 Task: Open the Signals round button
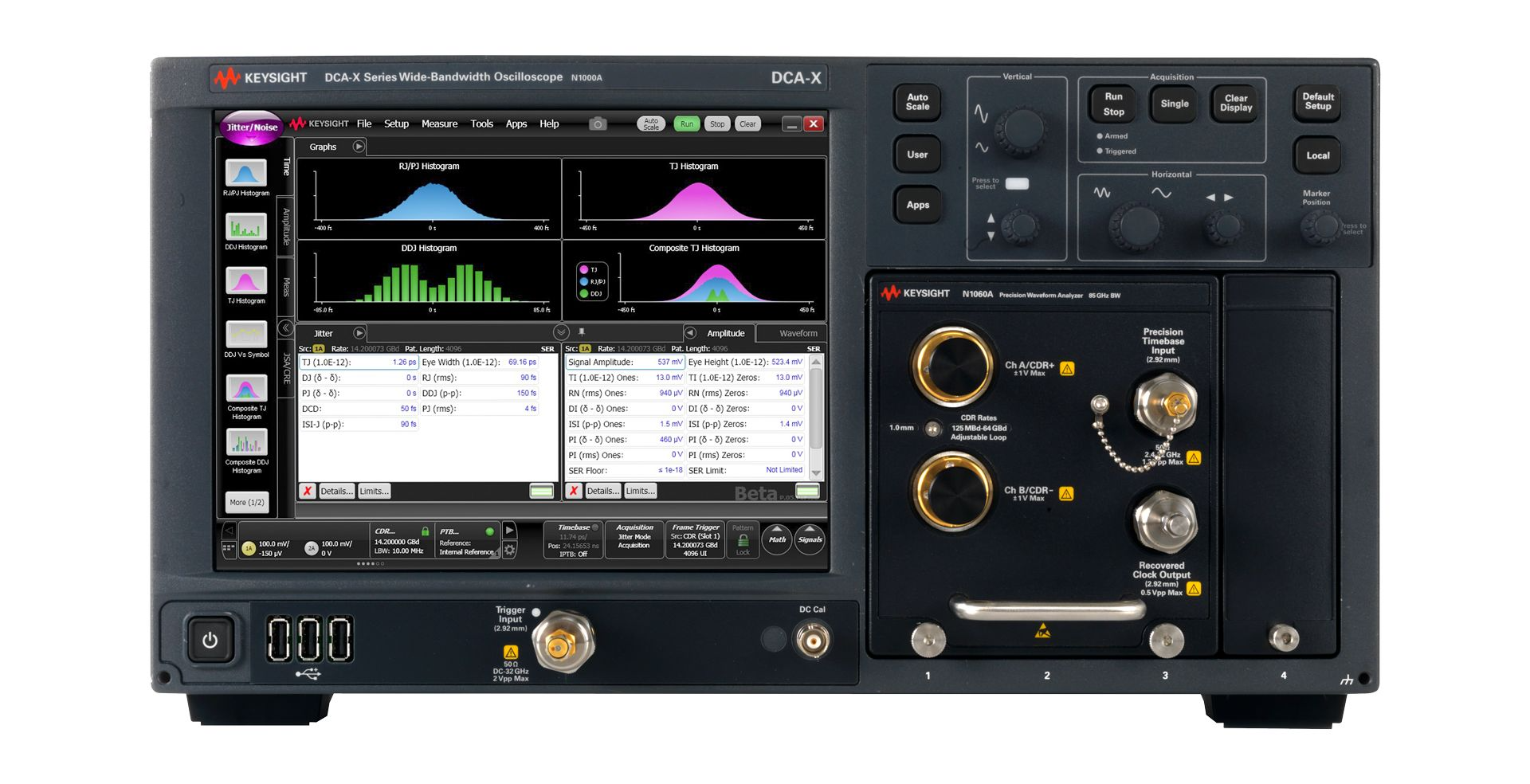(810, 539)
